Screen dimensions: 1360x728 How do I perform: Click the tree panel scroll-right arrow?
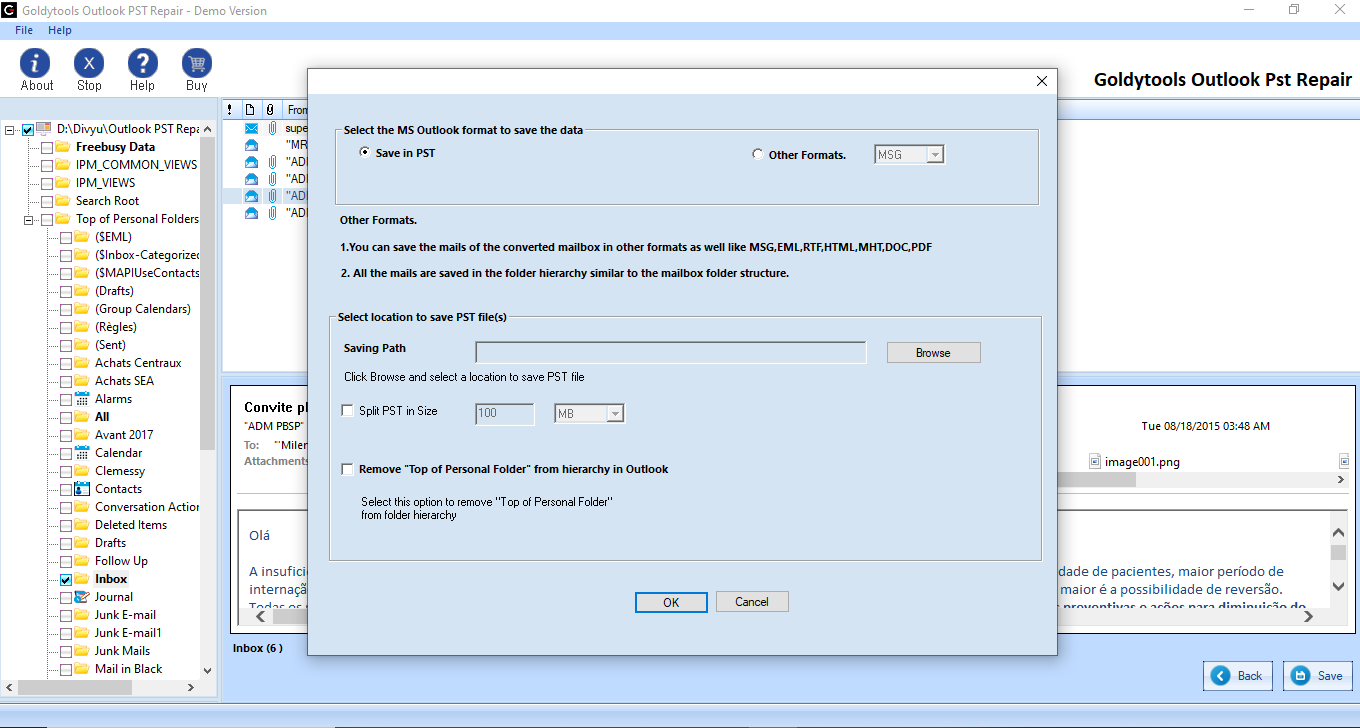pos(192,688)
